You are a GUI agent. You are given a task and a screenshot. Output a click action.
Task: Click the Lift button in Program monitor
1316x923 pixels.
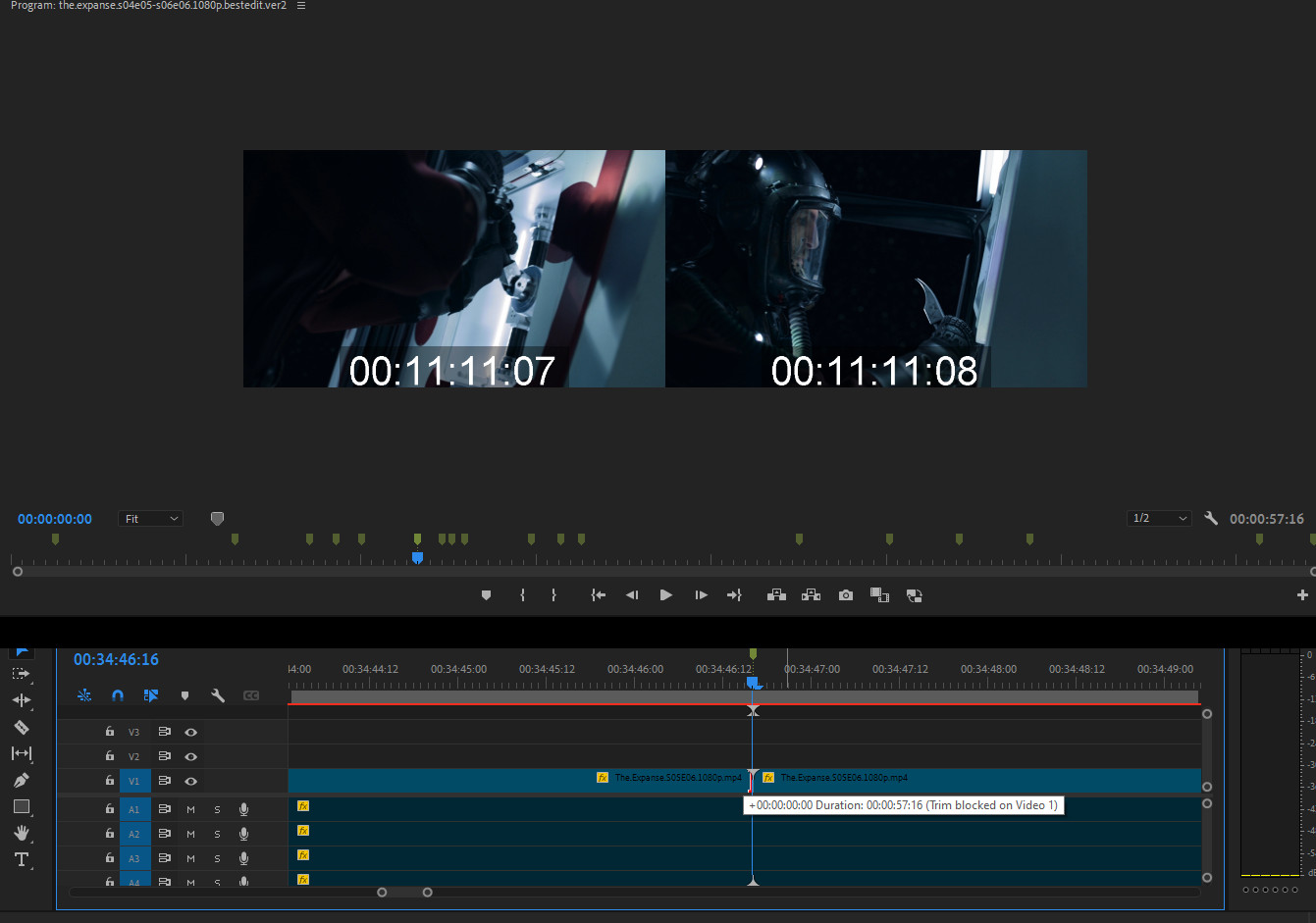click(776, 595)
